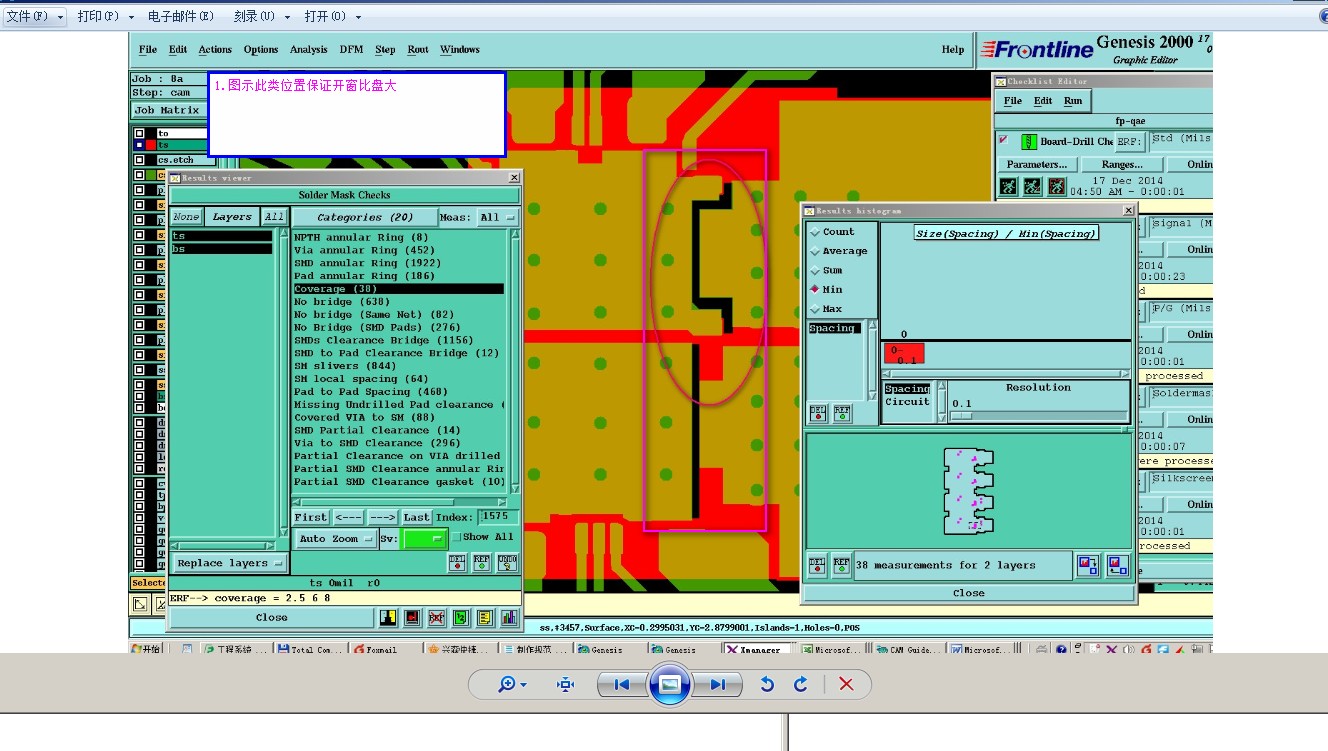This screenshot has height=751, width=1328.
Task: Click the red 0-0.1 histogram bar
Action: click(904, 354)
